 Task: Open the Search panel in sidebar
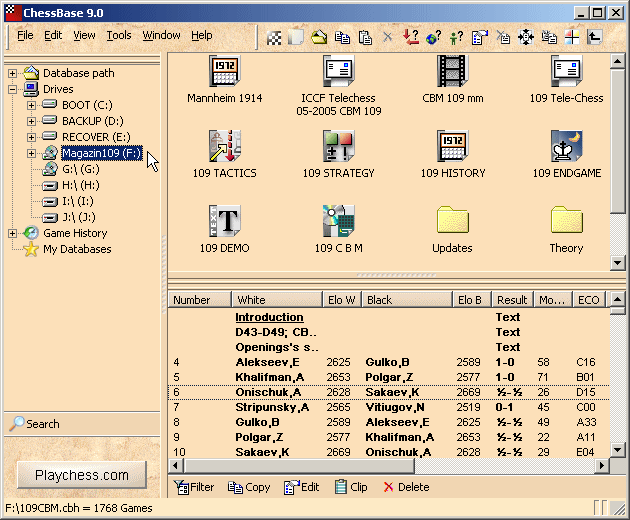(x=82, y=424)
